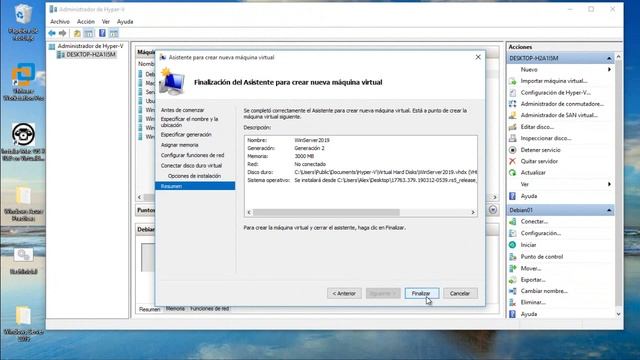640x360 pixels.
Task: Click Ayuda under DESKTOP-H2A1ISM actions
Action: pos(529,196)
